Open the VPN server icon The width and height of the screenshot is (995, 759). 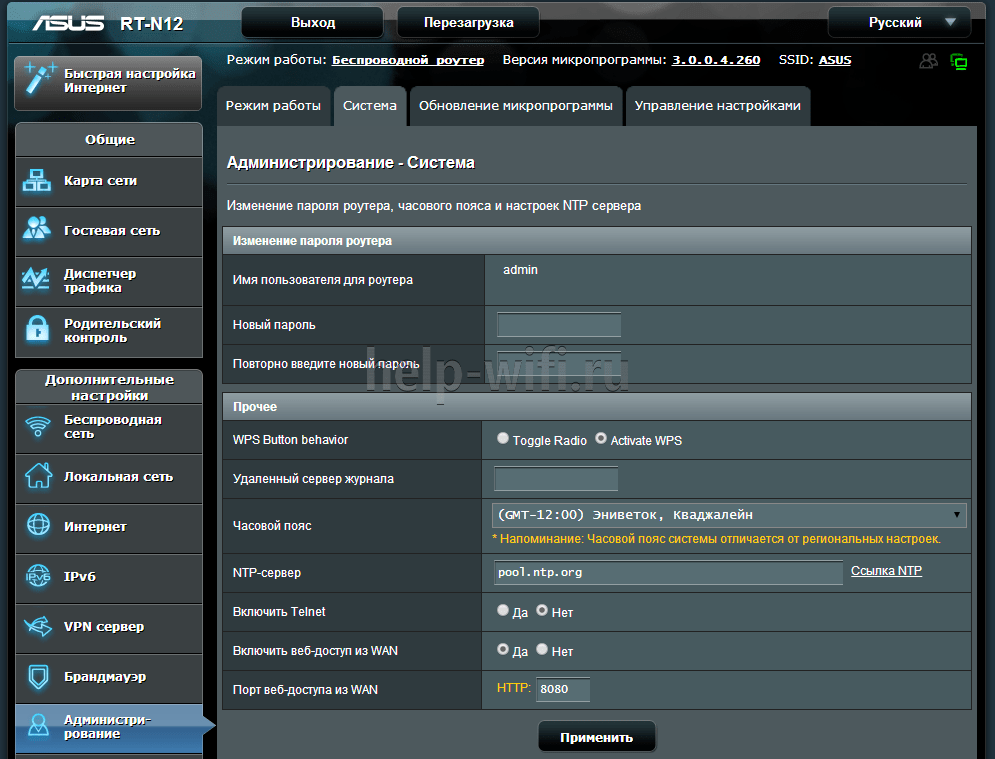click(38, 627)
